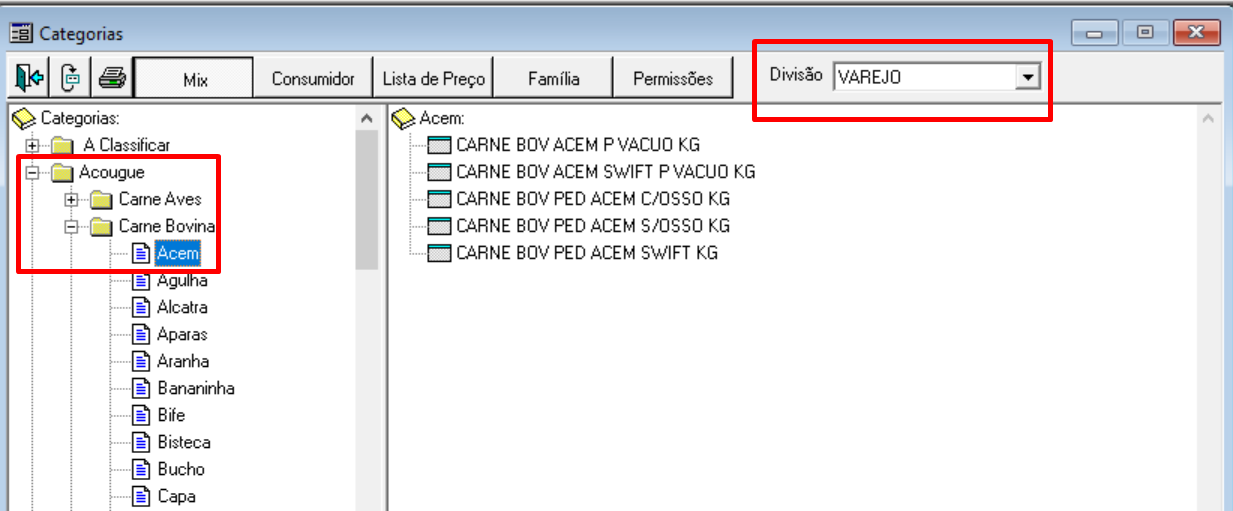This screenshot has width=1233, height=511.
Task: Click the Capa document icon
Action: pos(141,496)
